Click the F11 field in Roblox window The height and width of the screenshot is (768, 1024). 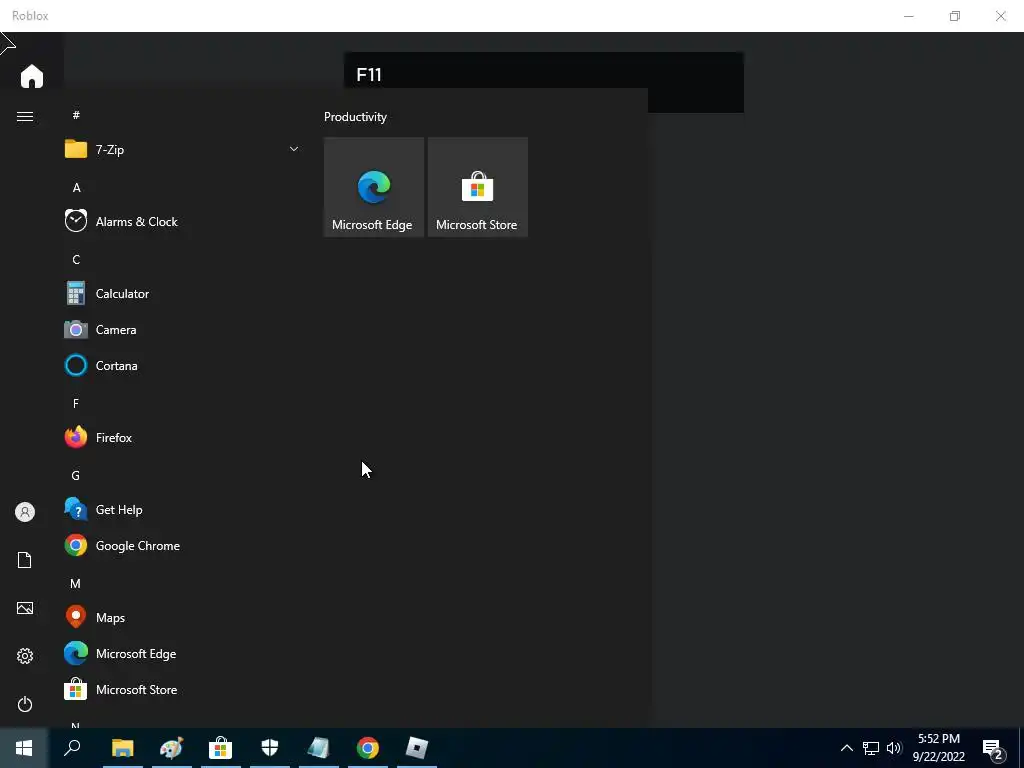coord(543,74)
